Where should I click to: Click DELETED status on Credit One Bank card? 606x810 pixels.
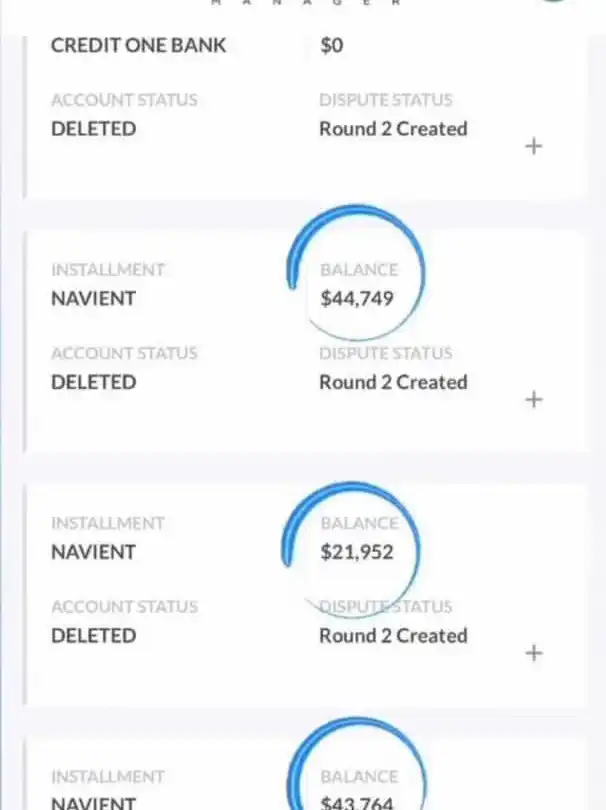coord(93,129)
